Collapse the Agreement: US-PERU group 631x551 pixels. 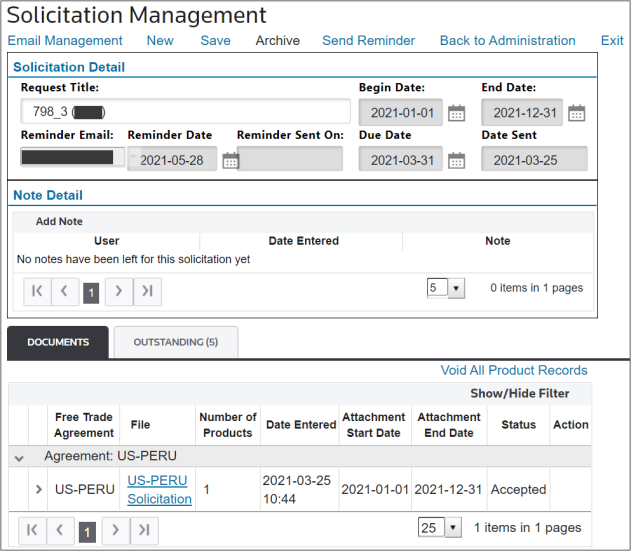[19, 458]
